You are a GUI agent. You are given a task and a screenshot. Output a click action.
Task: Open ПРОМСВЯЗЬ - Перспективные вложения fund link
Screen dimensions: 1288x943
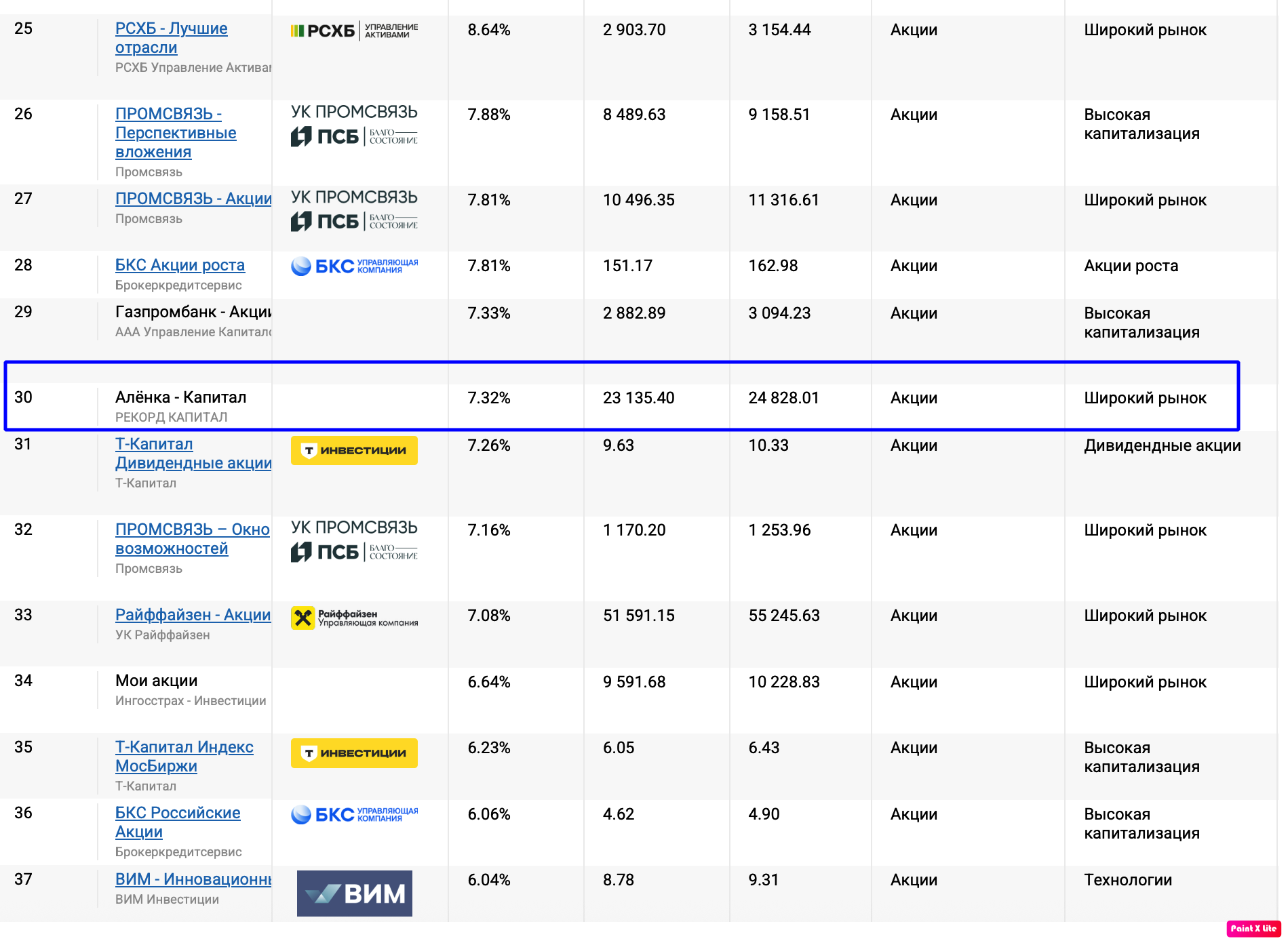(175, 133)
